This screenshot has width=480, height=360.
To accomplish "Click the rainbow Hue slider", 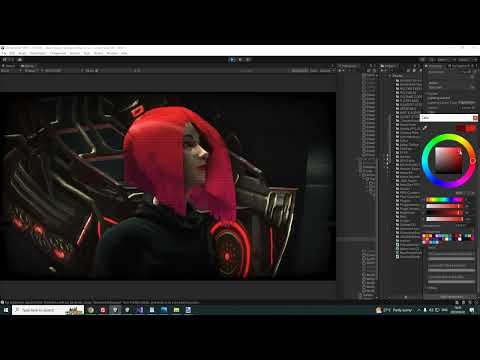I will click(445, 200).
